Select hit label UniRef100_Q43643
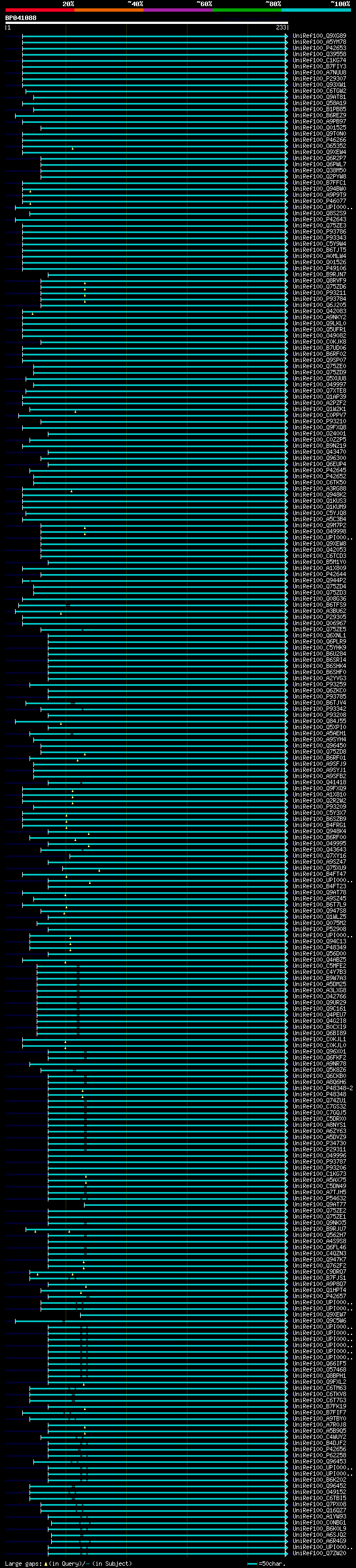 (x=319, y=850)
